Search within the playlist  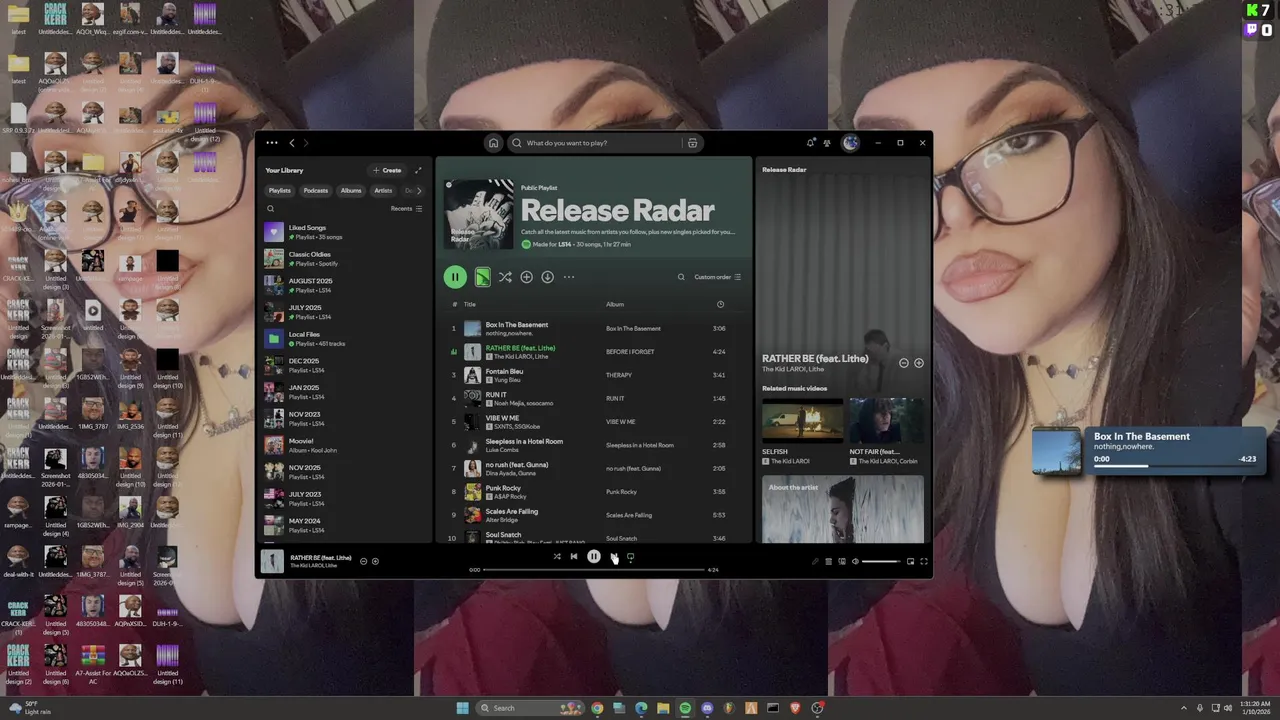[x=681, y=277]
